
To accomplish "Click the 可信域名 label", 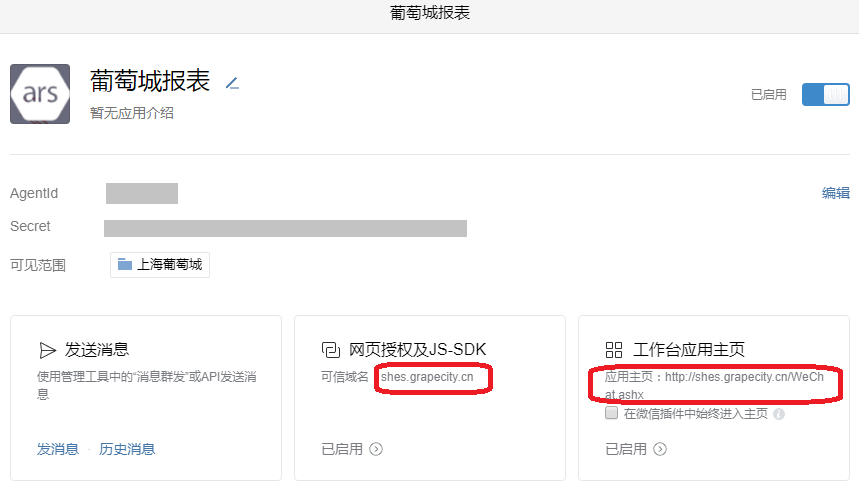I will [x=345, y=377].
